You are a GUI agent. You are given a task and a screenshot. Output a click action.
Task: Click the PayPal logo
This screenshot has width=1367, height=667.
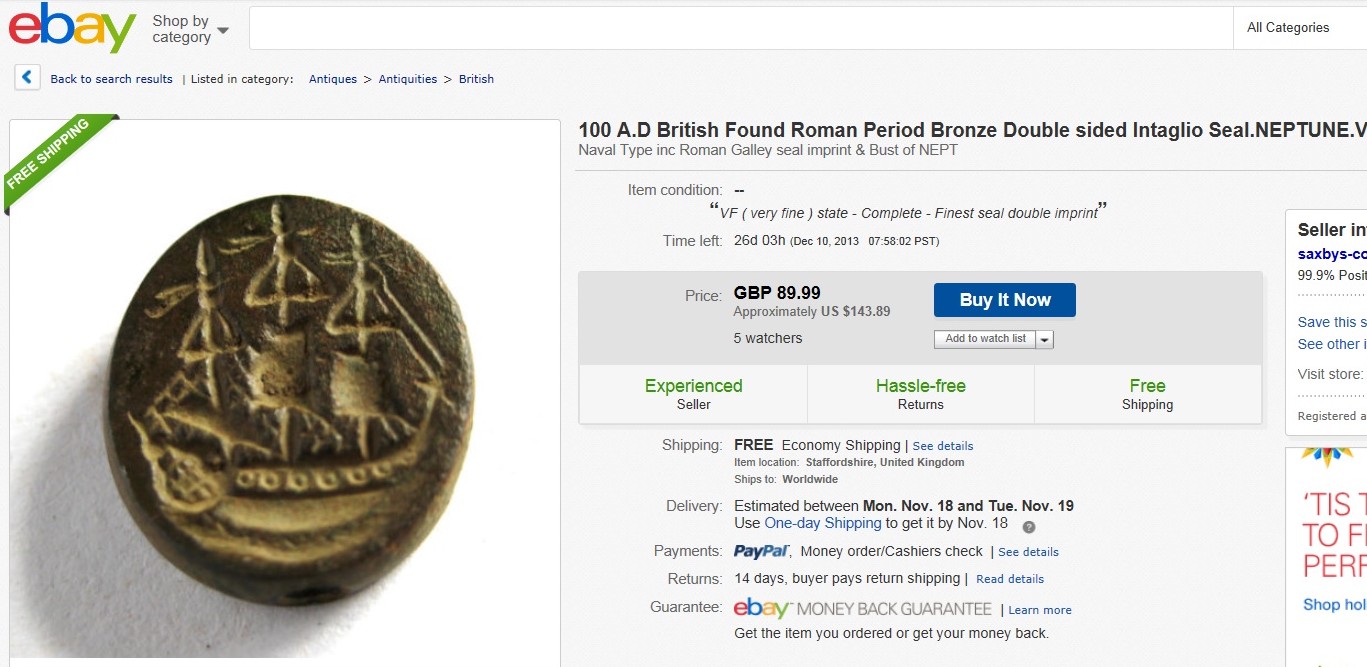coord(762,551)
